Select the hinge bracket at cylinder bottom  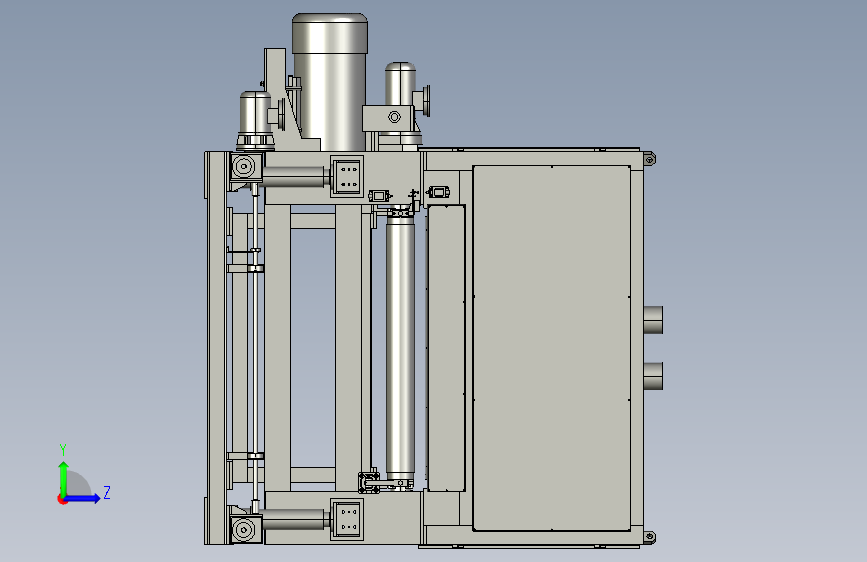pos(369,482)
